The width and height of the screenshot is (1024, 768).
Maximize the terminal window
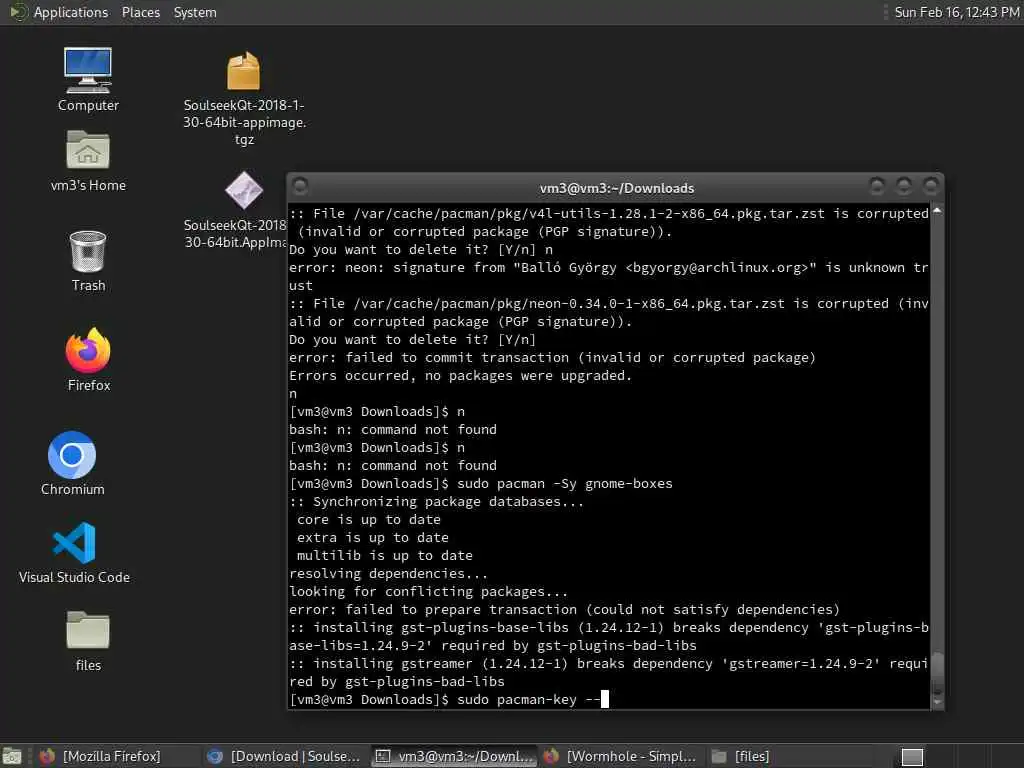904,187
